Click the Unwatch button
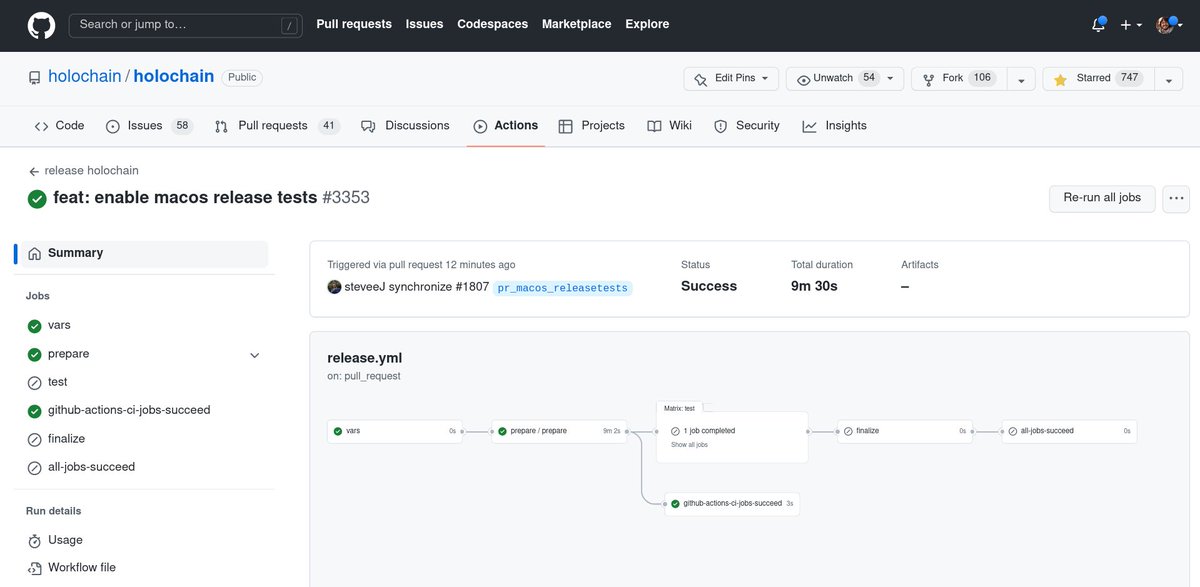 click(845, 79)
